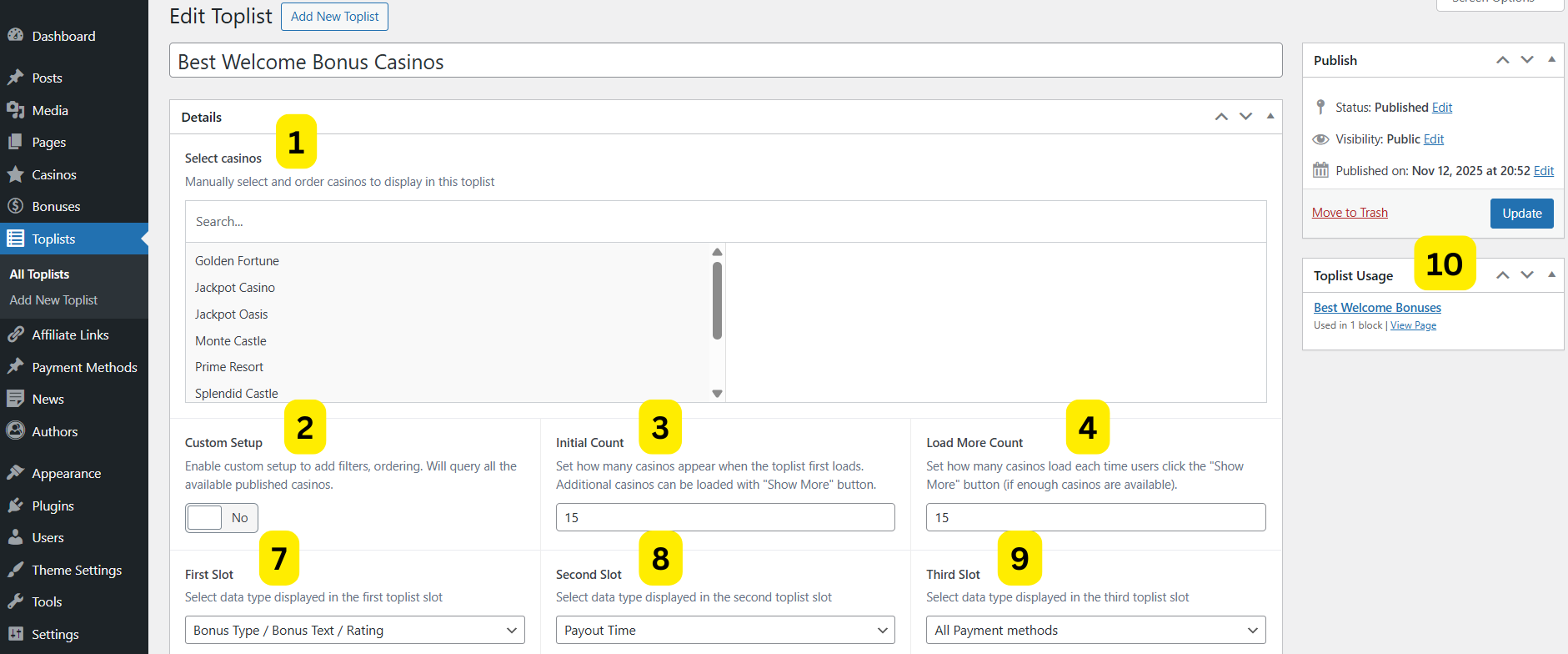The image size is (1568, 654).
Task: Click the Tools wrench icon
Action: tap(15, 601)
